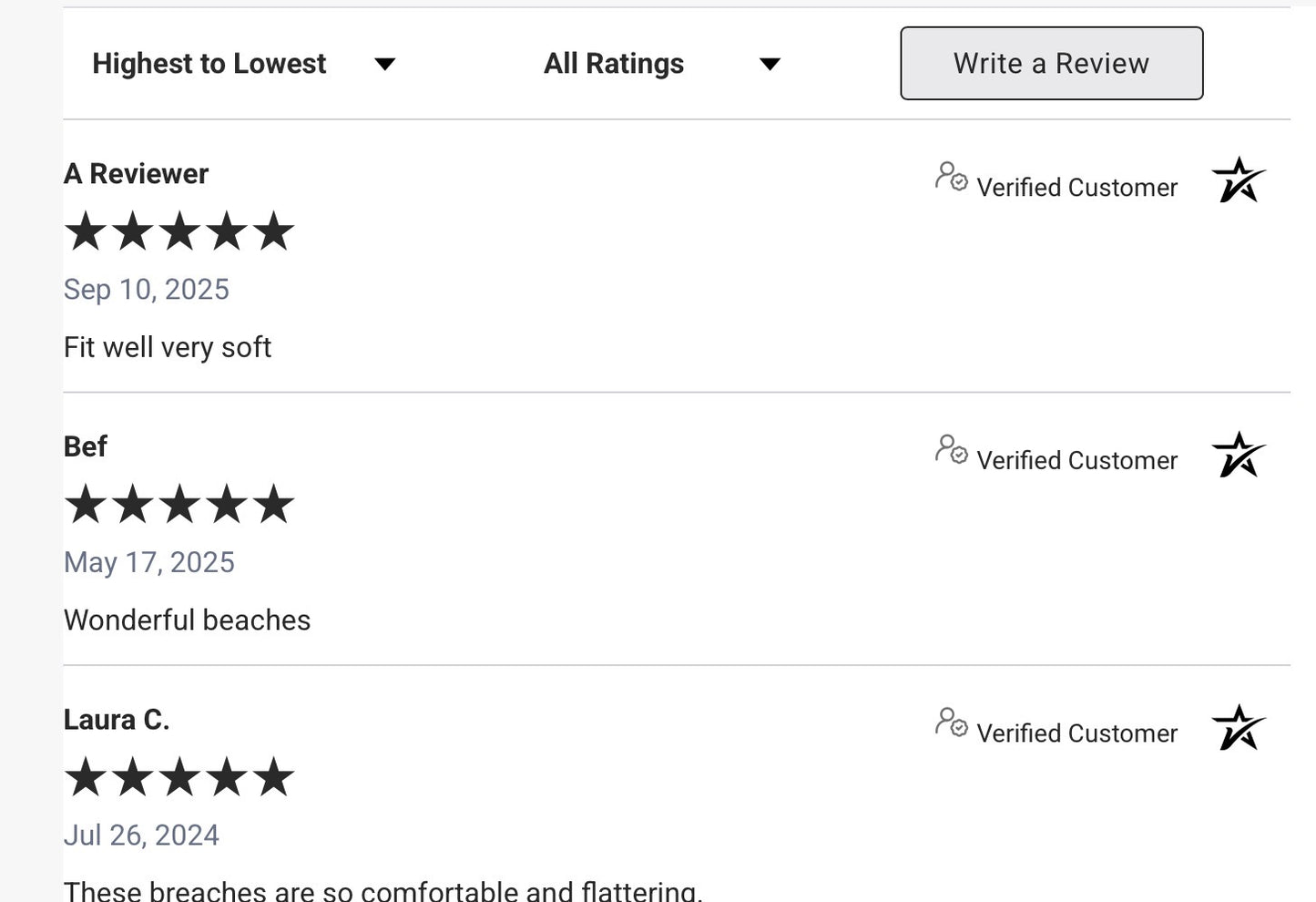Click the star logo badge on Bef's review

[1239, 454]
